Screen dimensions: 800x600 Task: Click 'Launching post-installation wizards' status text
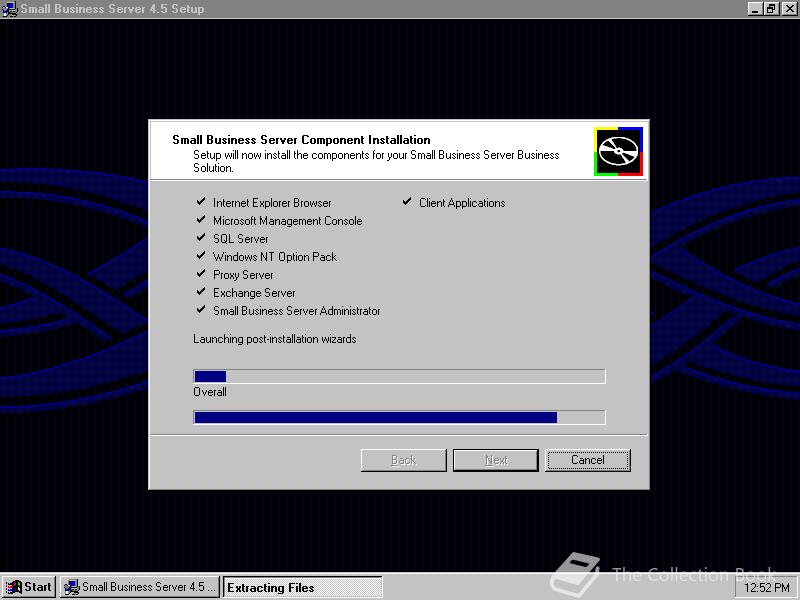pyautogui.click(x=274, y=339)
